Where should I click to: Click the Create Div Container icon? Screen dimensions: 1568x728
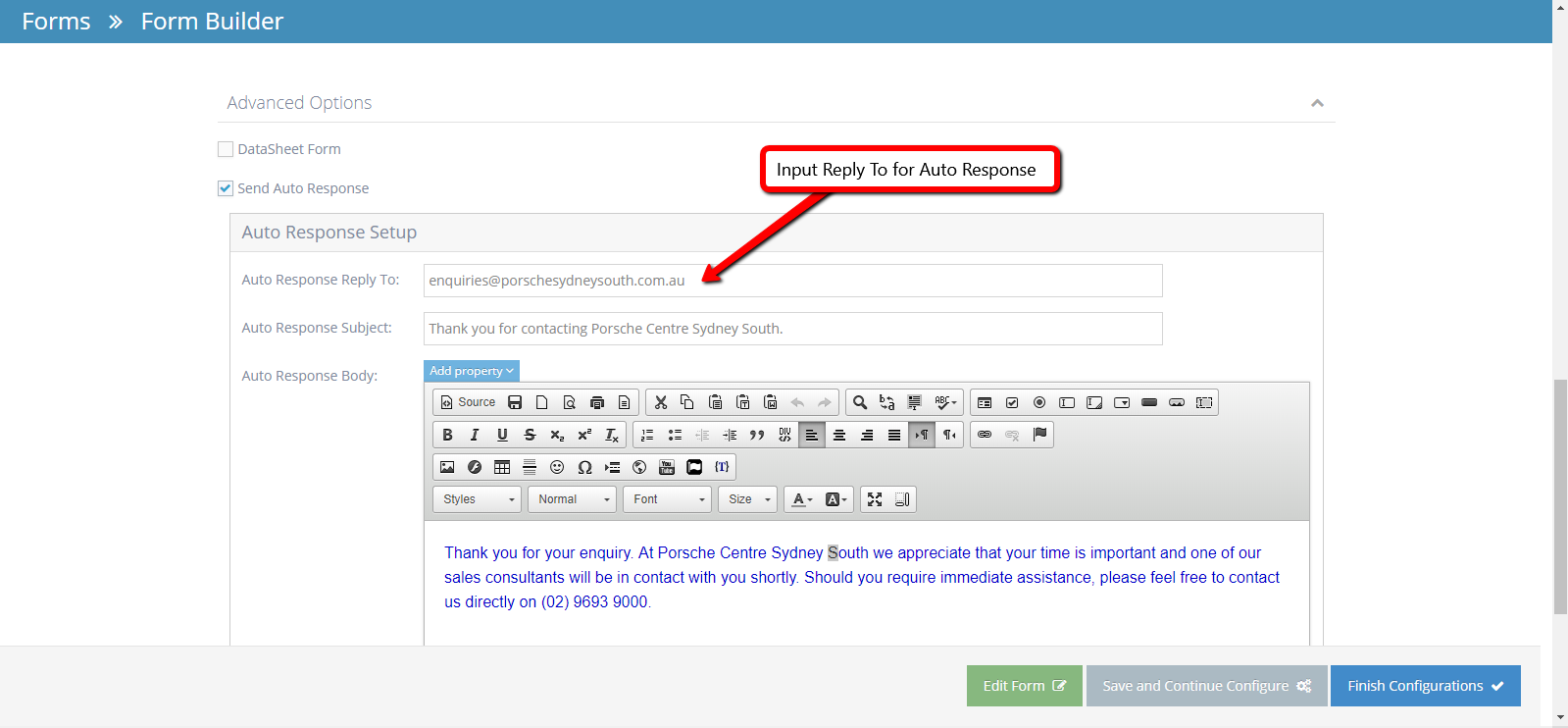pos(784,435)
